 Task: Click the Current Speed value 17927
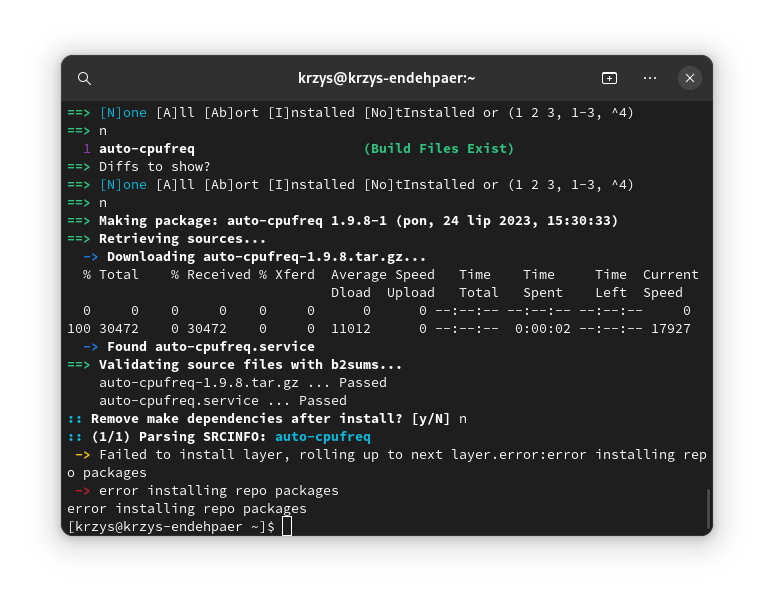click(x=670, y=329)
